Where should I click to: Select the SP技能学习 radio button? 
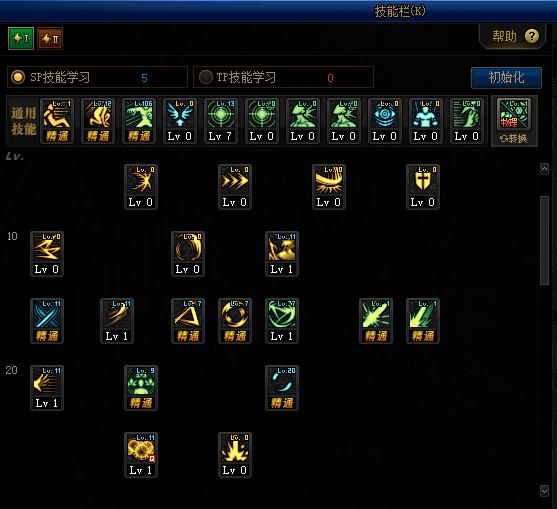18,77
